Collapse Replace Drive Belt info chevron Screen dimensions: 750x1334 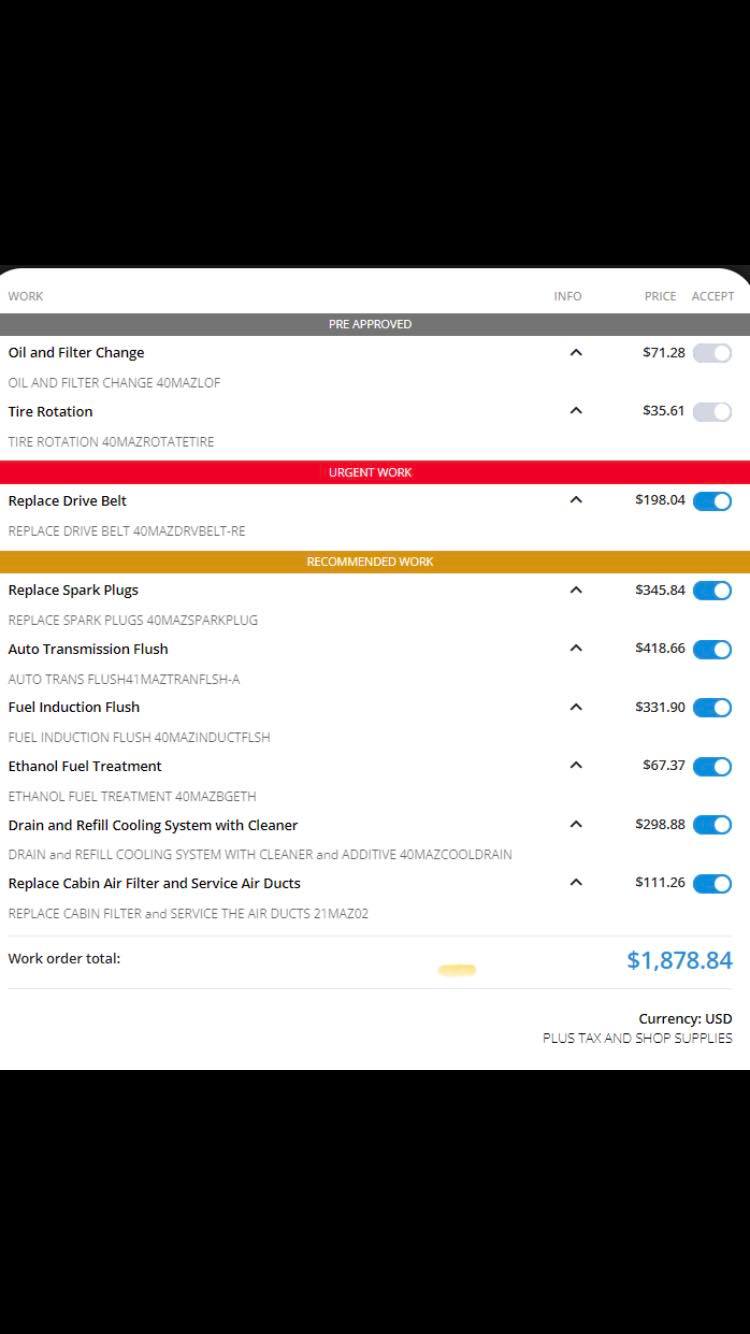pyautogui.click(x=576, y=500)
